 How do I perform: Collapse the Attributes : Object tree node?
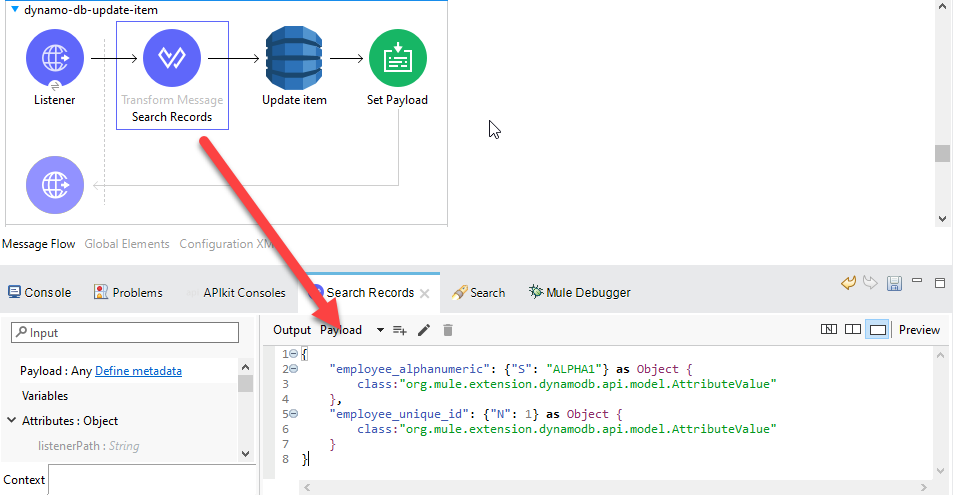12,421
